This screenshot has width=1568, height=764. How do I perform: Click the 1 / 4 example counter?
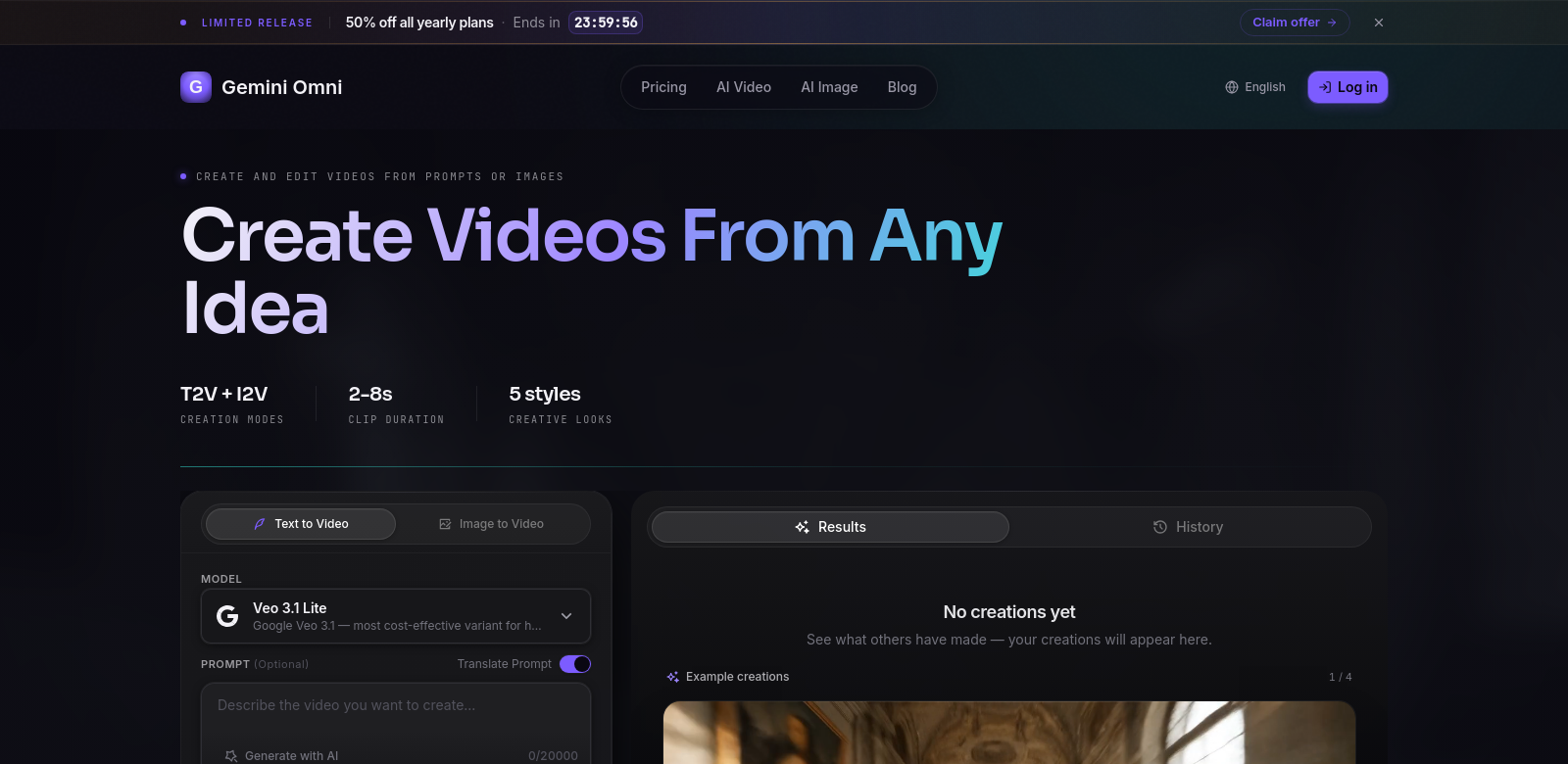pos(1341,677)
